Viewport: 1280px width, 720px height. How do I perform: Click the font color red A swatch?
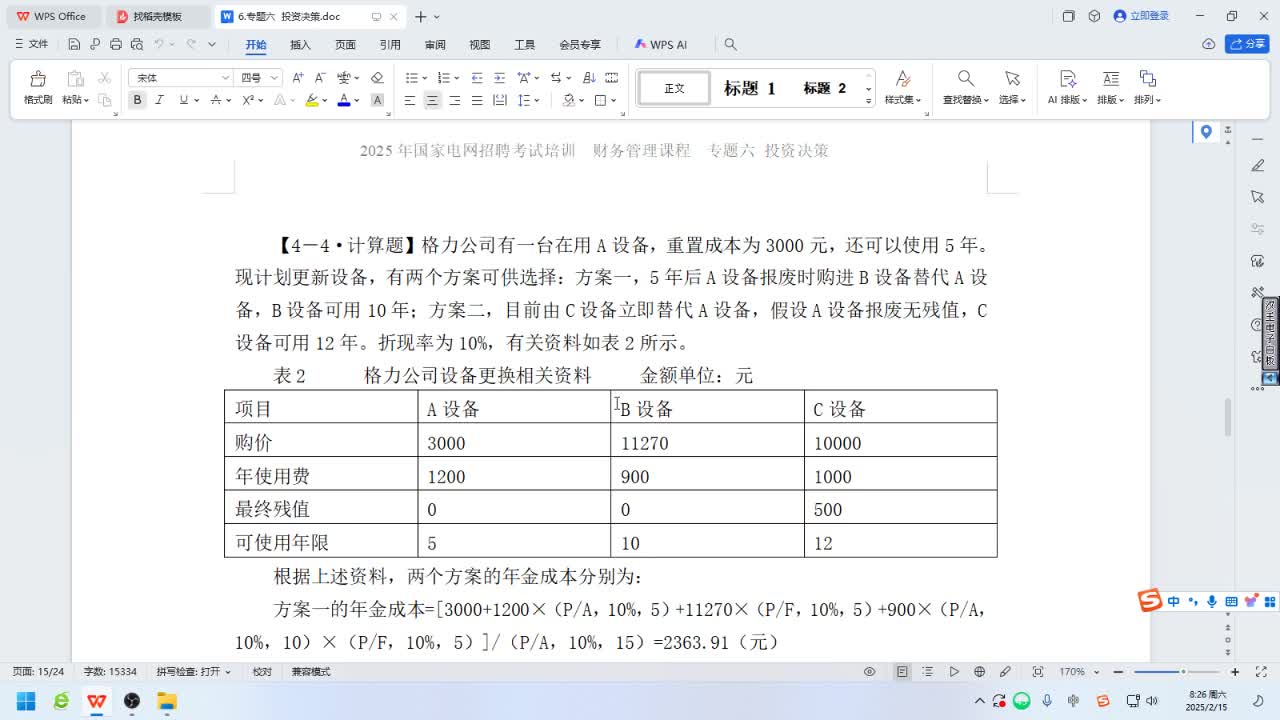click(344, 100)
